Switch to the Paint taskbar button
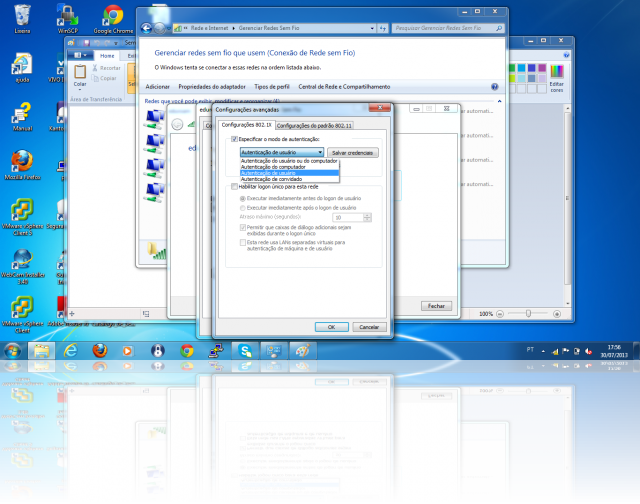The width and height of the screenshot is (640, 504). pos(303,351)
